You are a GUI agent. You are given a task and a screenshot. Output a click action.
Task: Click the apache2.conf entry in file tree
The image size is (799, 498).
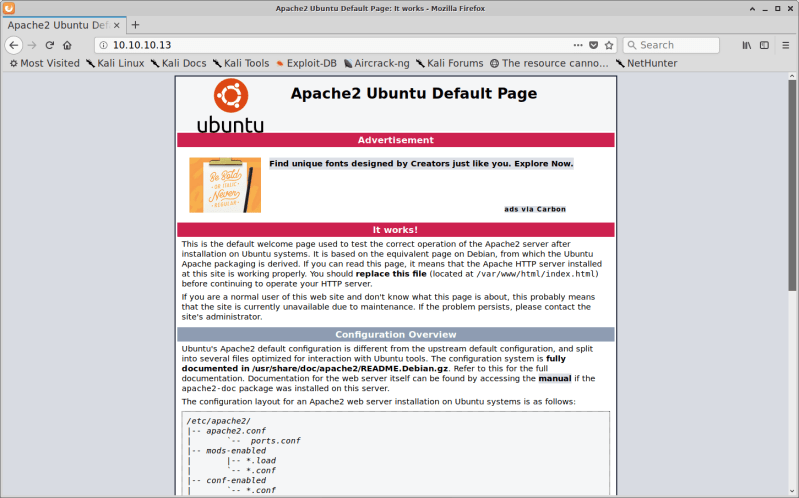(235, 431)
